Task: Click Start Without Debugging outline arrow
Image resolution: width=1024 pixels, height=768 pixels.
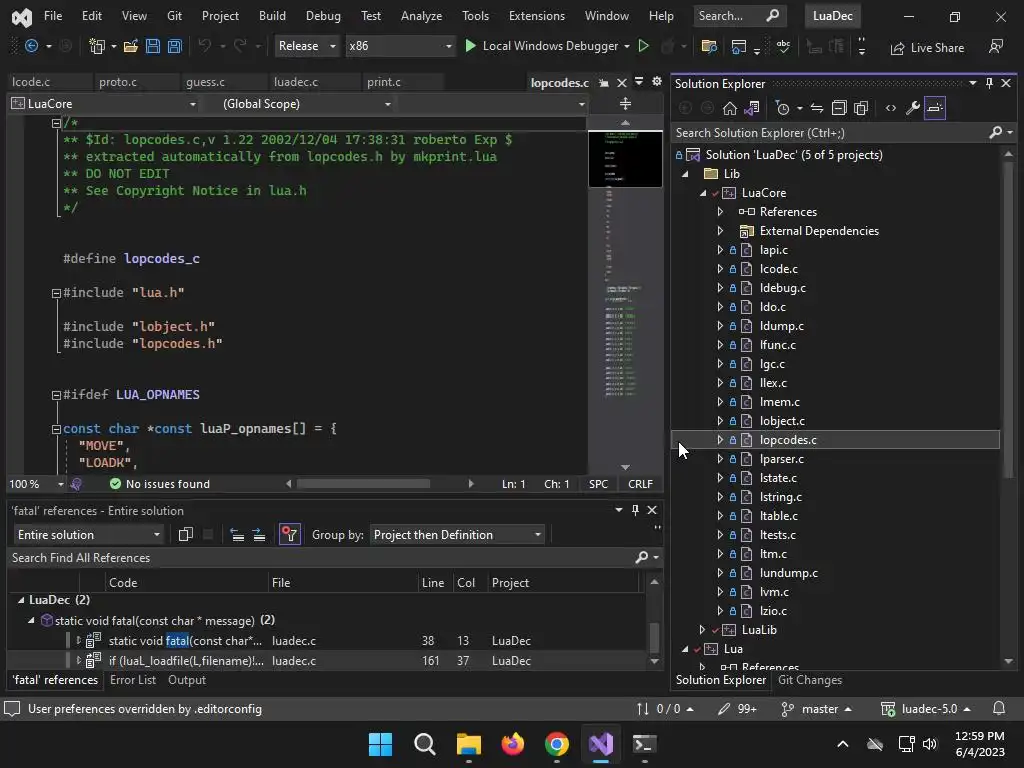Action: (643, 46)
